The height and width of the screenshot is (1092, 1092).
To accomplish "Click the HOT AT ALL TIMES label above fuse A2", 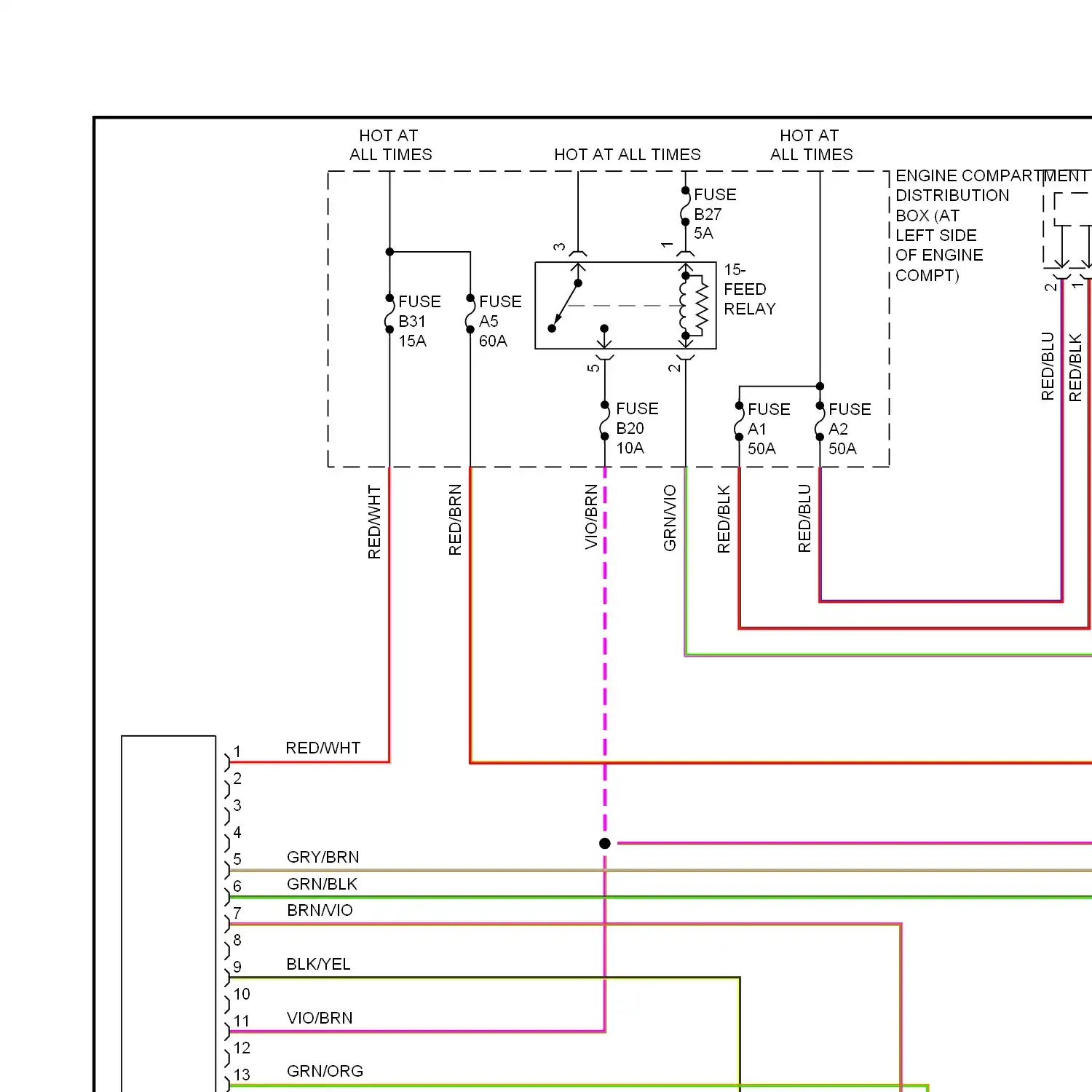I will click(x=811, y=145).
